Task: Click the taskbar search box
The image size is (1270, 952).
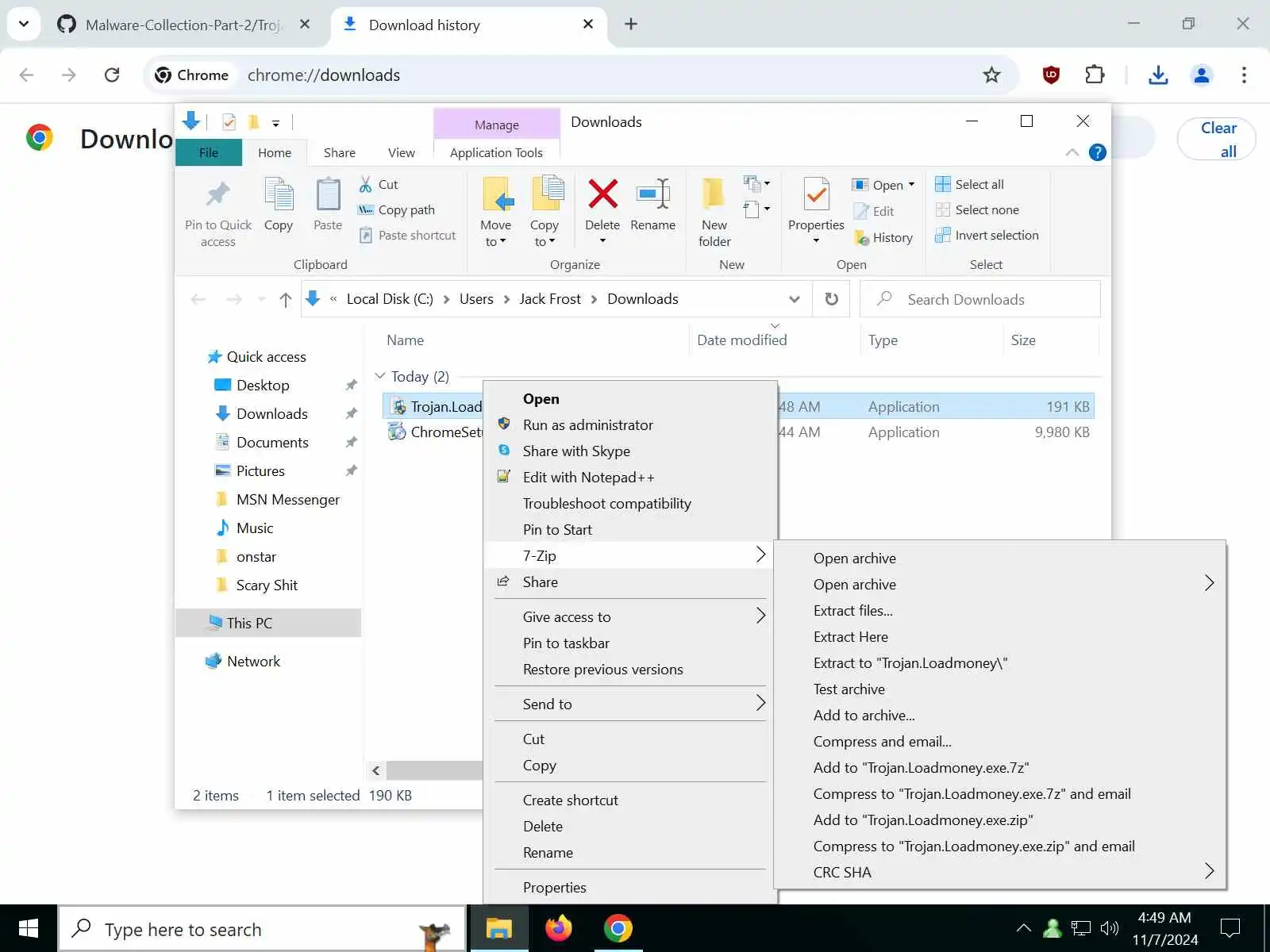Action: click(x=261, y=928)
